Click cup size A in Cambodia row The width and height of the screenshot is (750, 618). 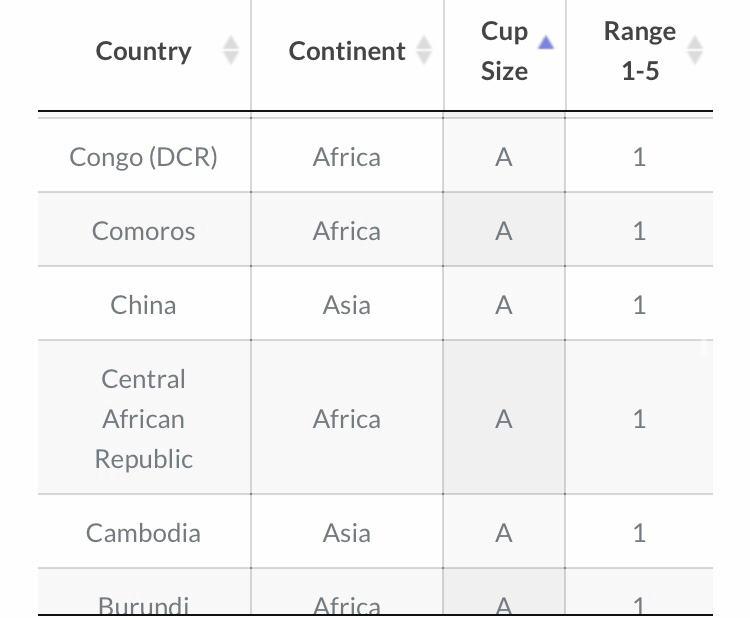(504, 533)
